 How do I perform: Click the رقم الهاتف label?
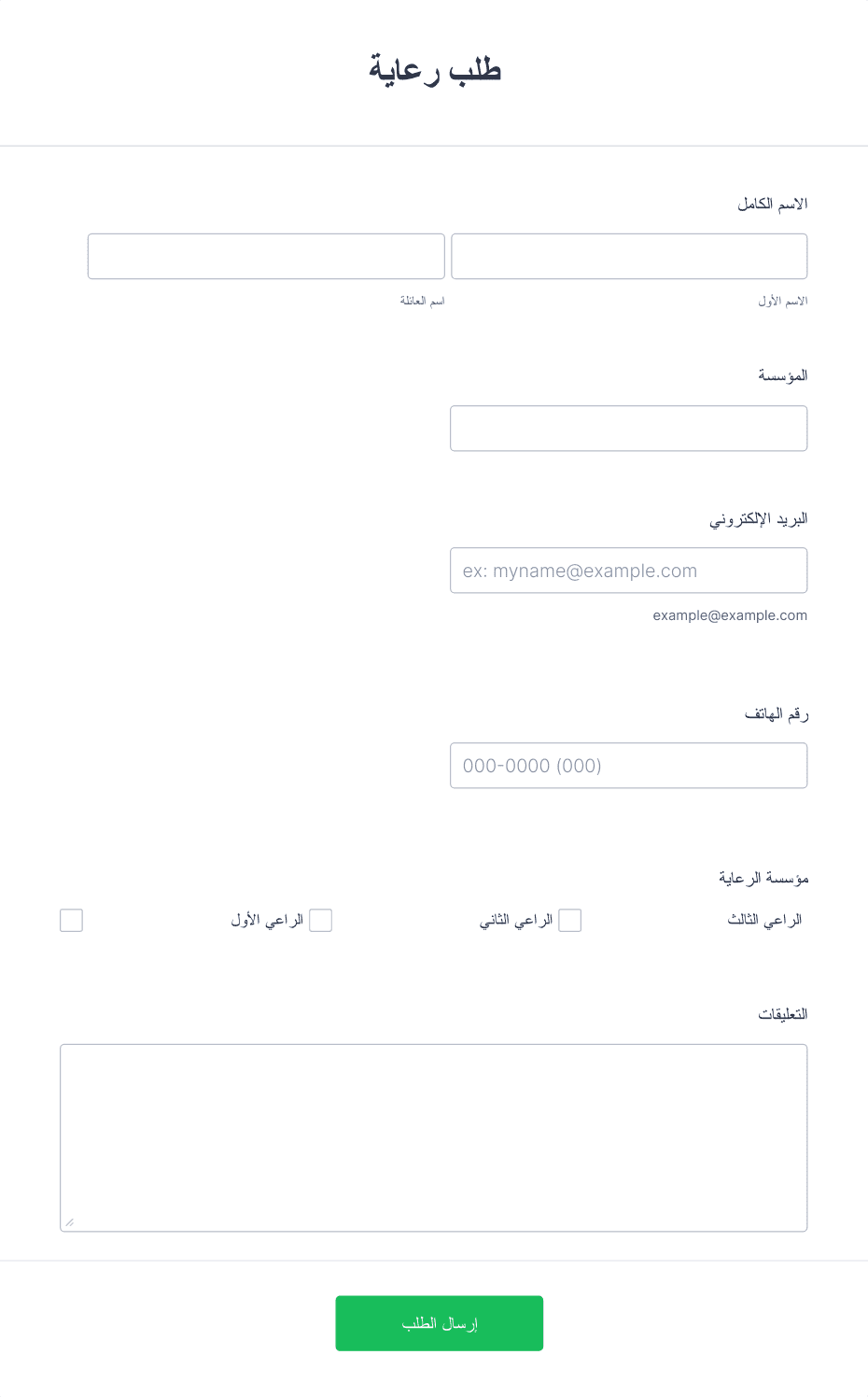coord(777,713)
